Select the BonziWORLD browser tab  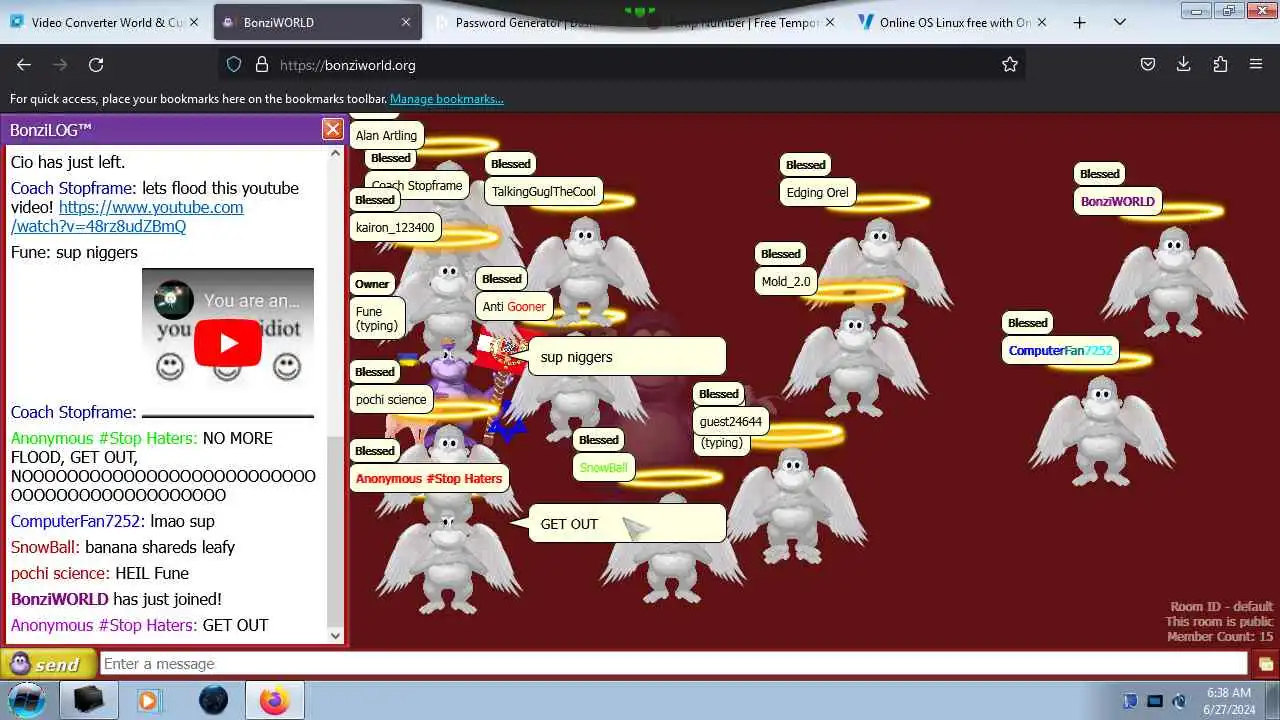tap(318, 22)
